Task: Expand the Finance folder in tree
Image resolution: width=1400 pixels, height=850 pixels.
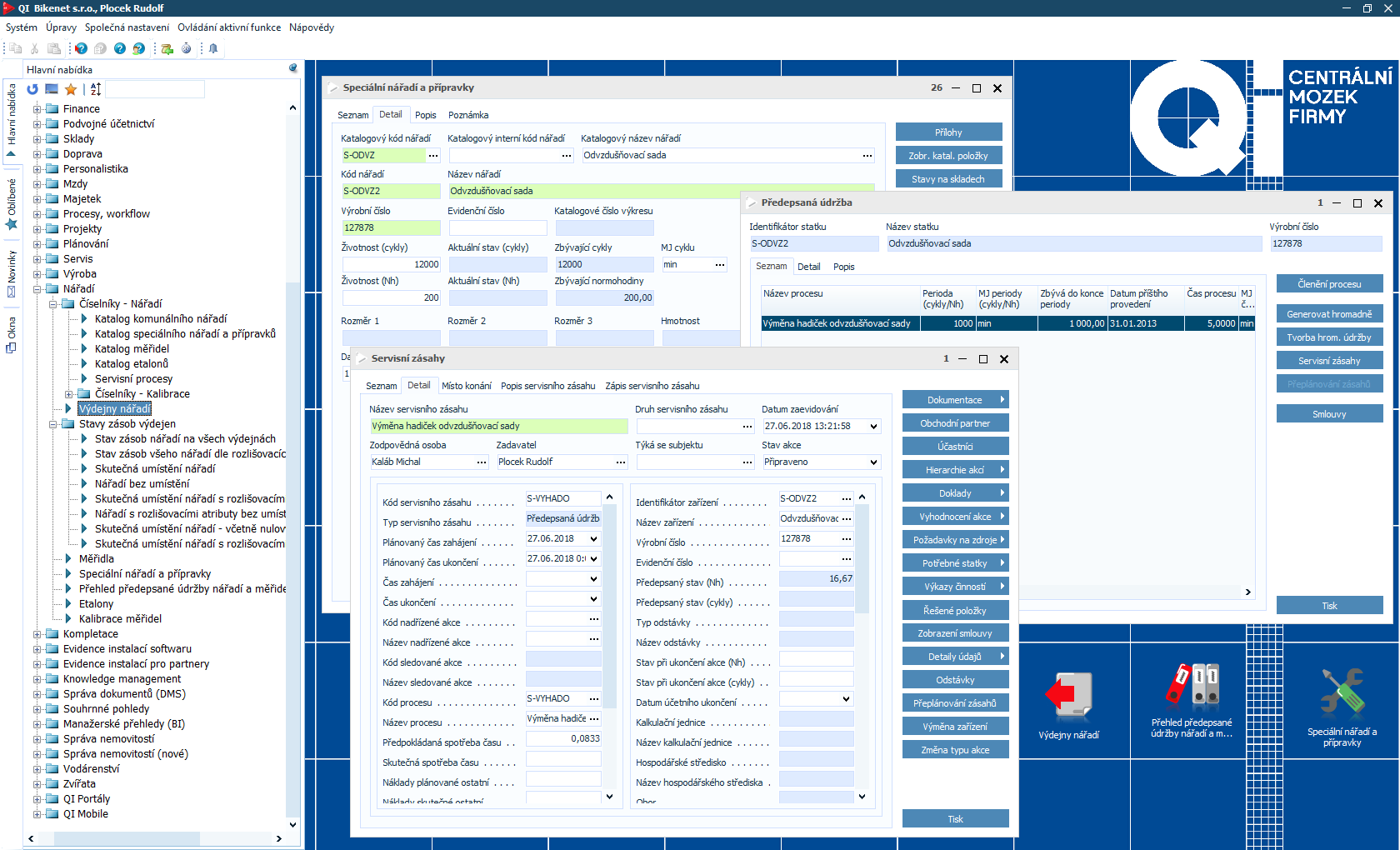Action: (37, 109)
